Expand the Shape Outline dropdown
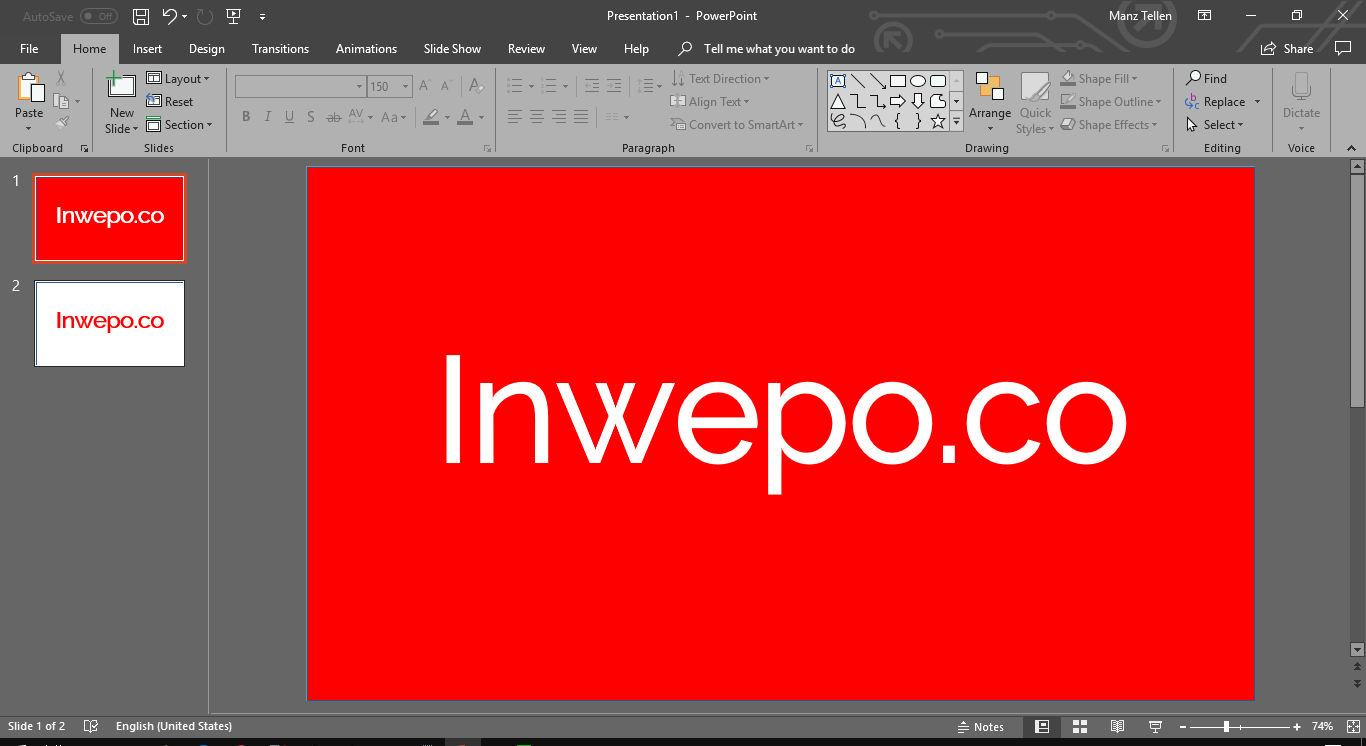This screenshot has height=746, width=1366. [x=1111, y=102]
